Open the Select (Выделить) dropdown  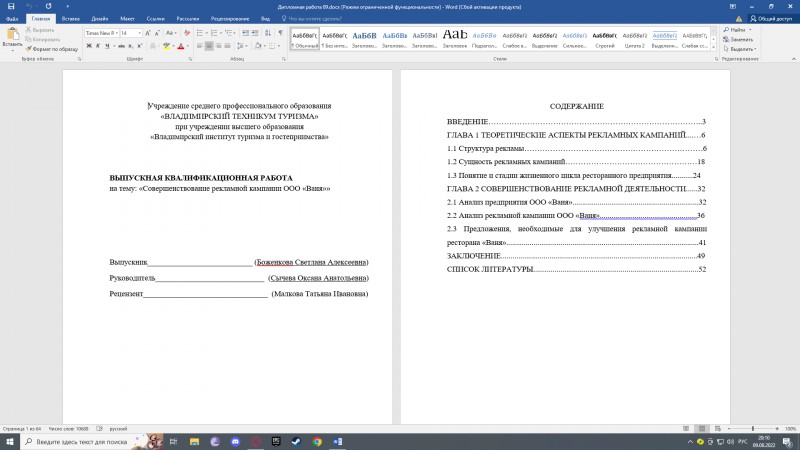click(740, 49)
